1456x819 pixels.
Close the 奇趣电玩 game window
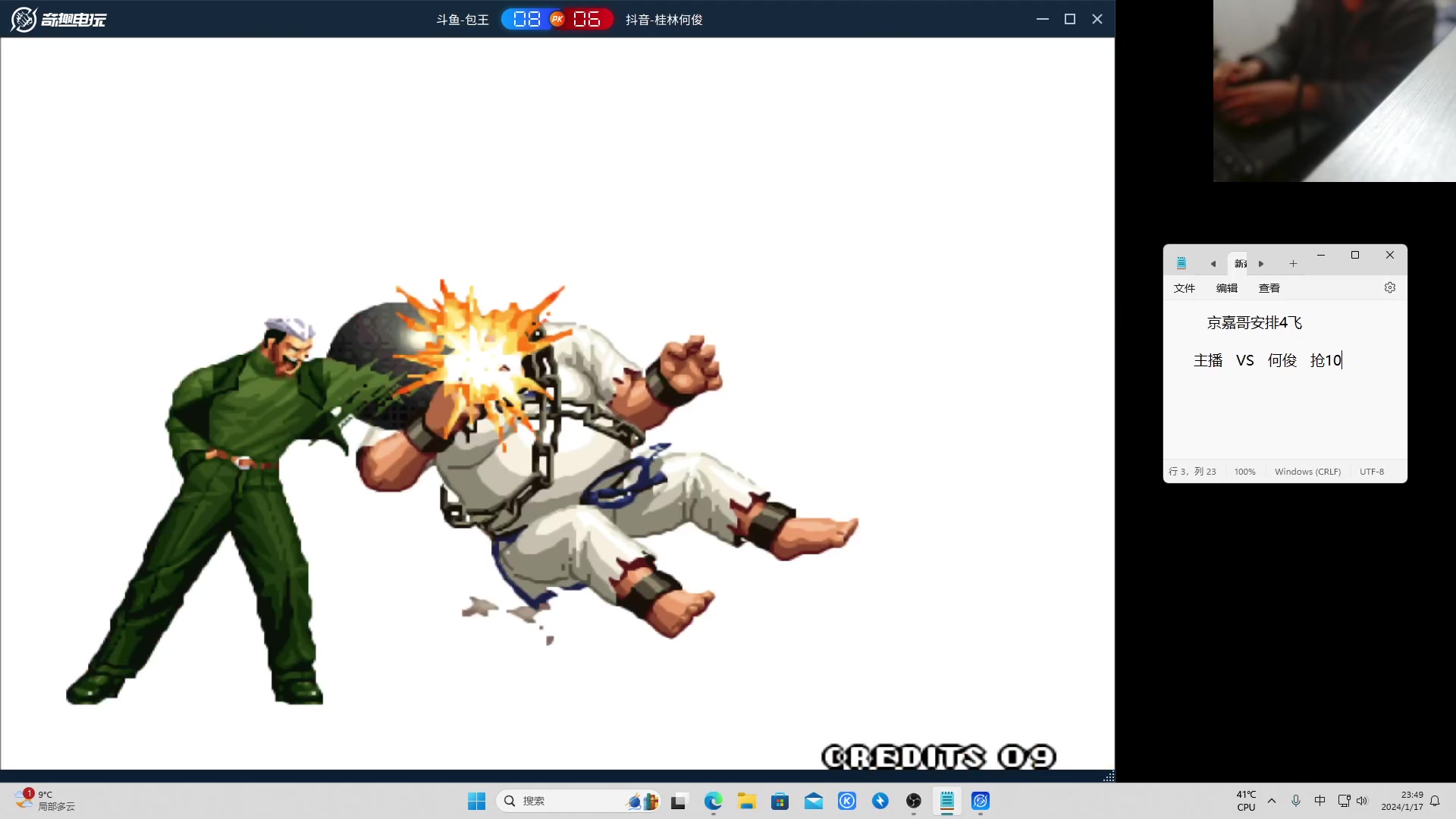1097,19
